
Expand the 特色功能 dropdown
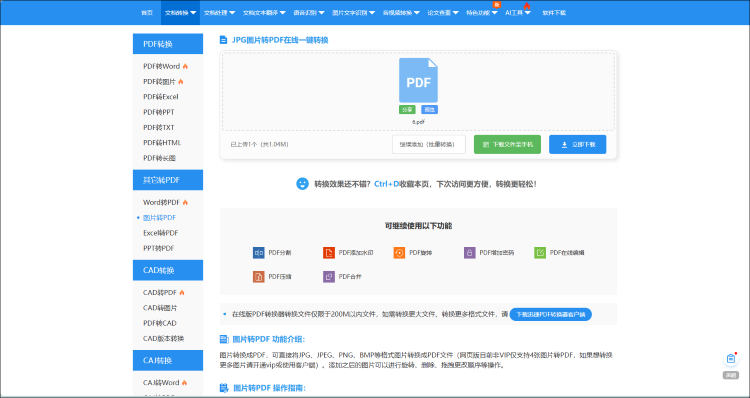(x=482, y=13)
